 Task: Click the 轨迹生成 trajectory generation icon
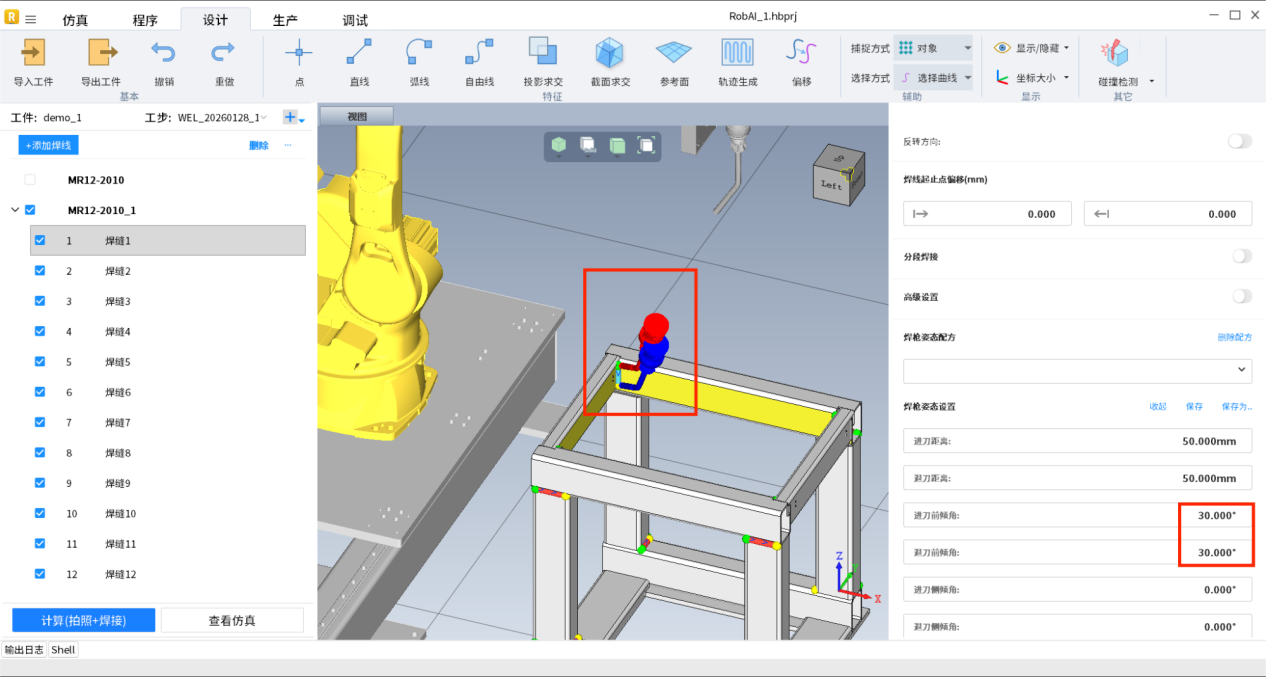pyautogui.click(x=737, y=53)
